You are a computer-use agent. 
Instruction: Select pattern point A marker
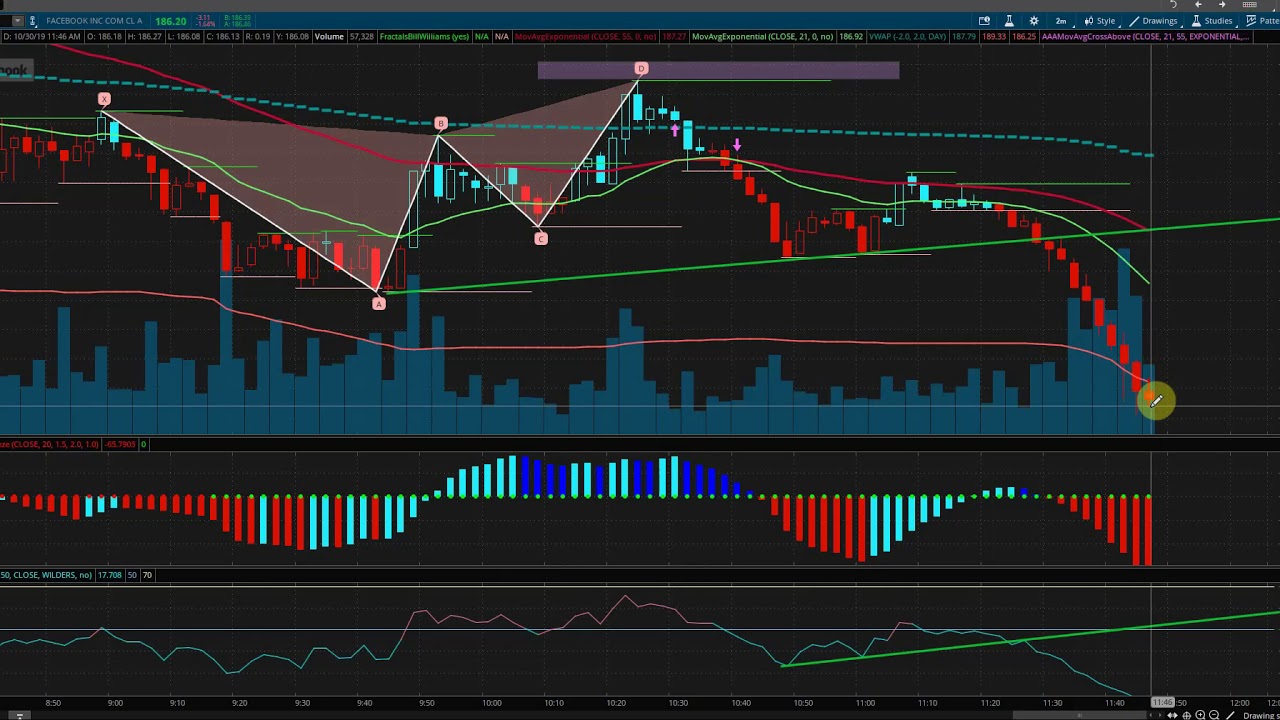point(378,303)
